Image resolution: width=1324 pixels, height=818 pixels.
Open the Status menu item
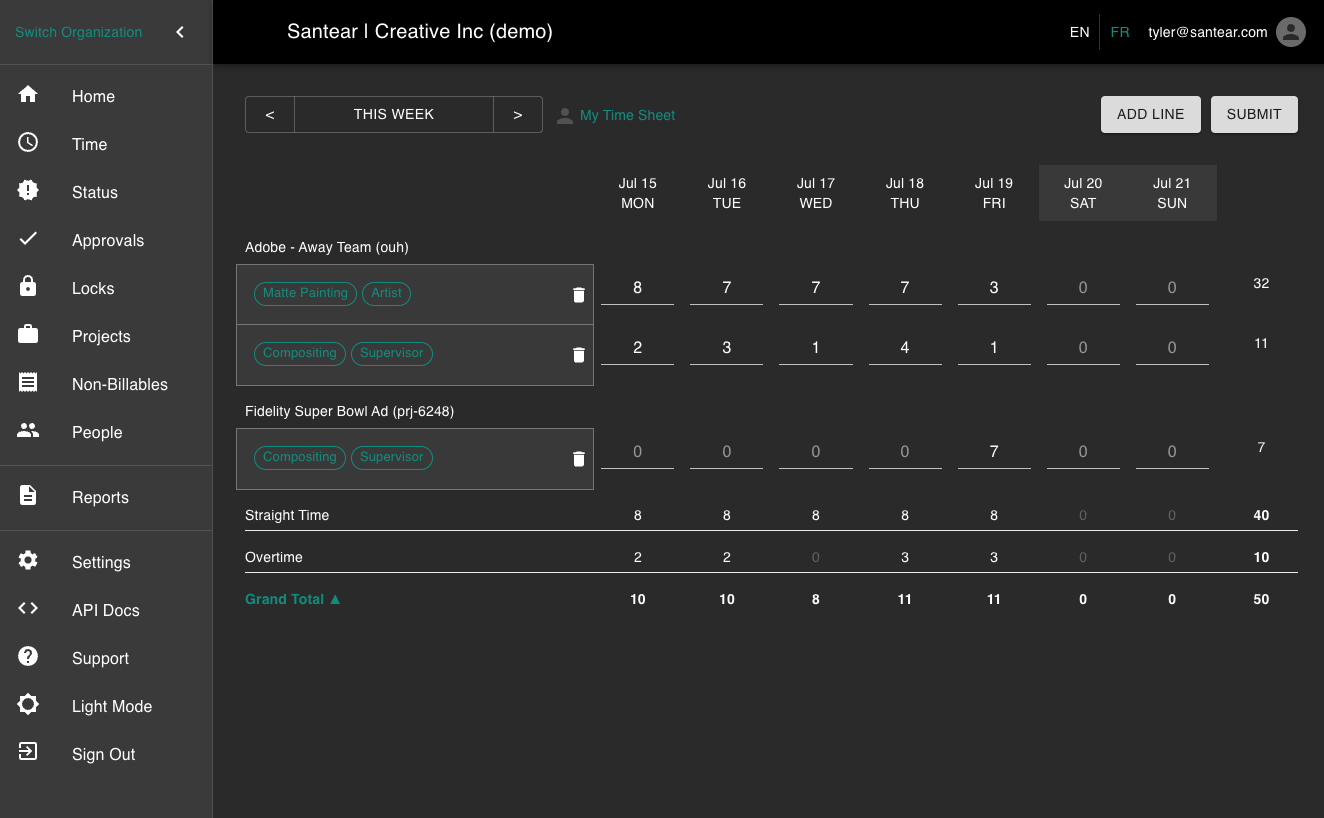(106, 192)
